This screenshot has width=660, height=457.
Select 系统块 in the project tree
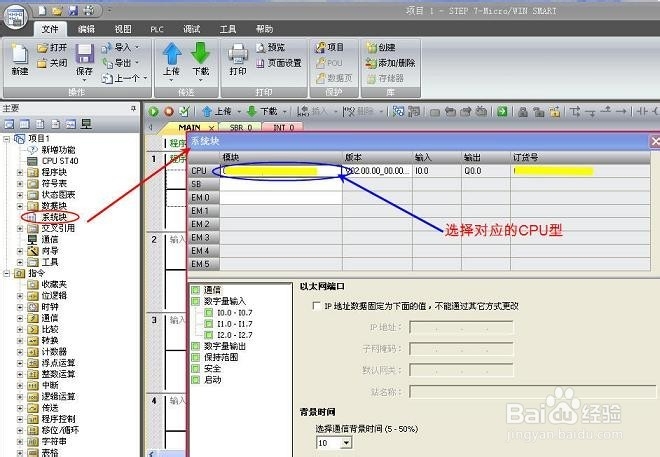pos(54,217)
